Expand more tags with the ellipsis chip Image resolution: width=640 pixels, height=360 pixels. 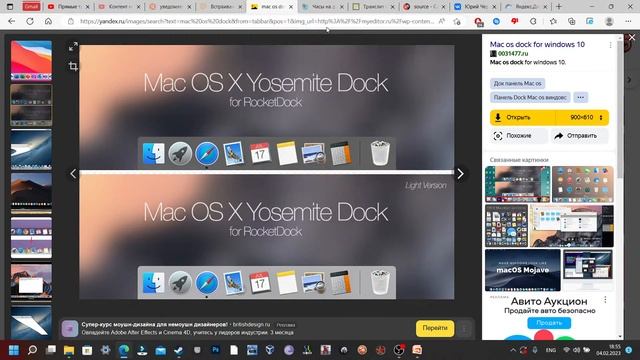click(x=580, y=98)
